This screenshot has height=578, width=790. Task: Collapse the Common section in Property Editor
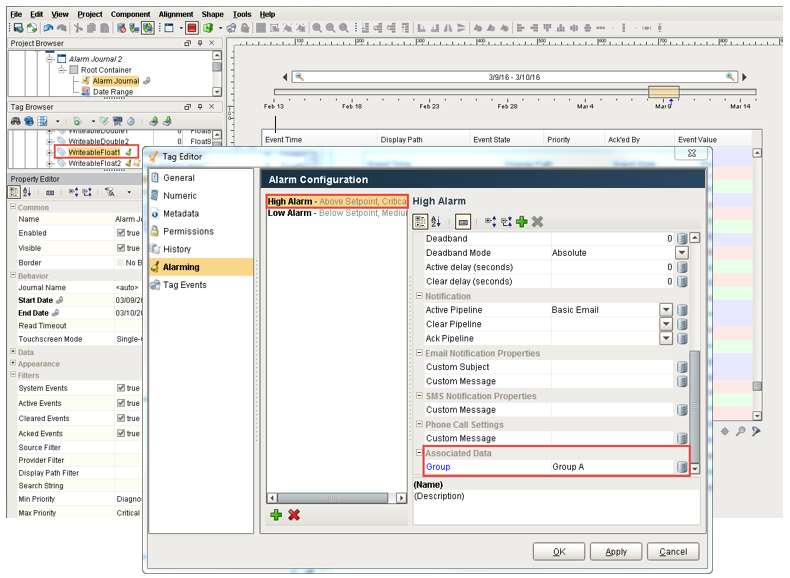(13, 207)
